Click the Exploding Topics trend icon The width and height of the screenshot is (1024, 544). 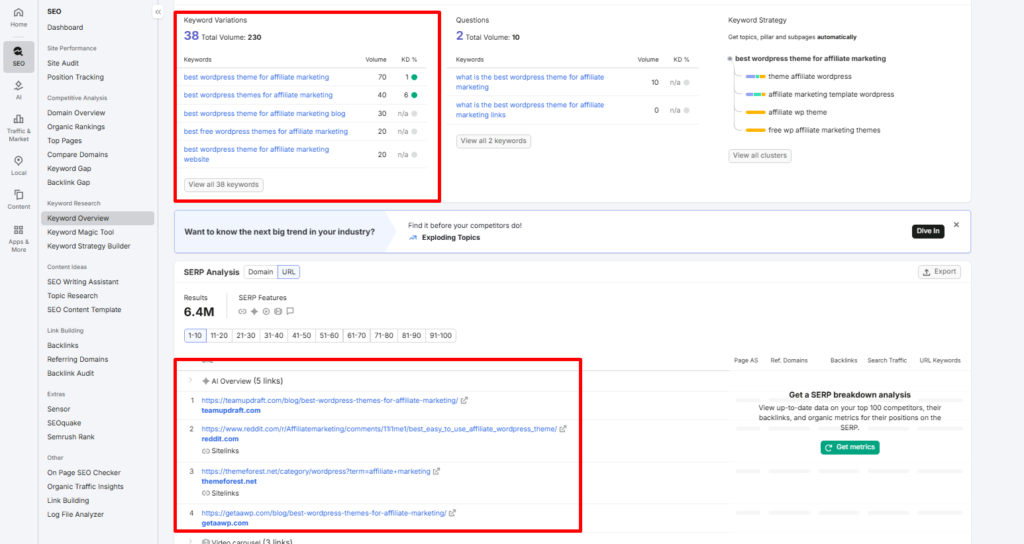click(x=413, y=238)
